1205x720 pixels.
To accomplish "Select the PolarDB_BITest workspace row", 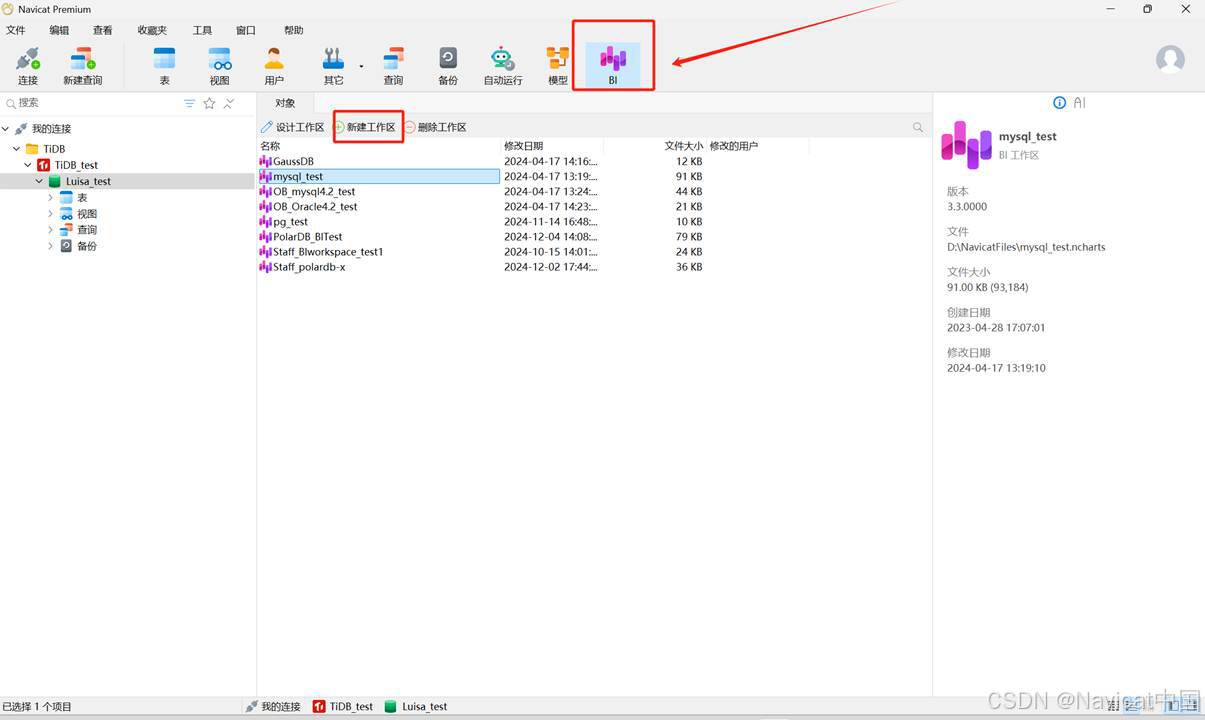I will click(x=379, y=236).
